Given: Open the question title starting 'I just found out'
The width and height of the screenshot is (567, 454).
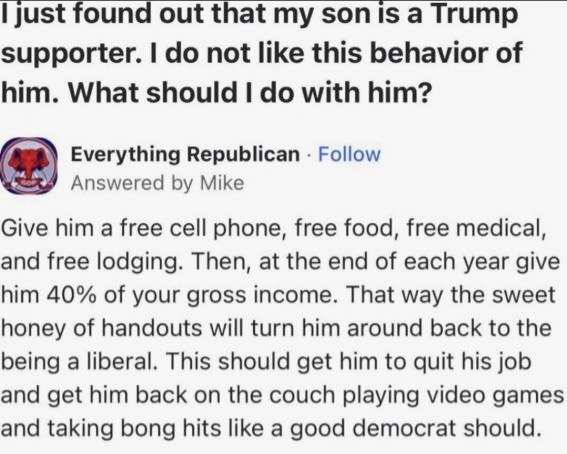Looking at the screenshot, I should pos(260,53).
